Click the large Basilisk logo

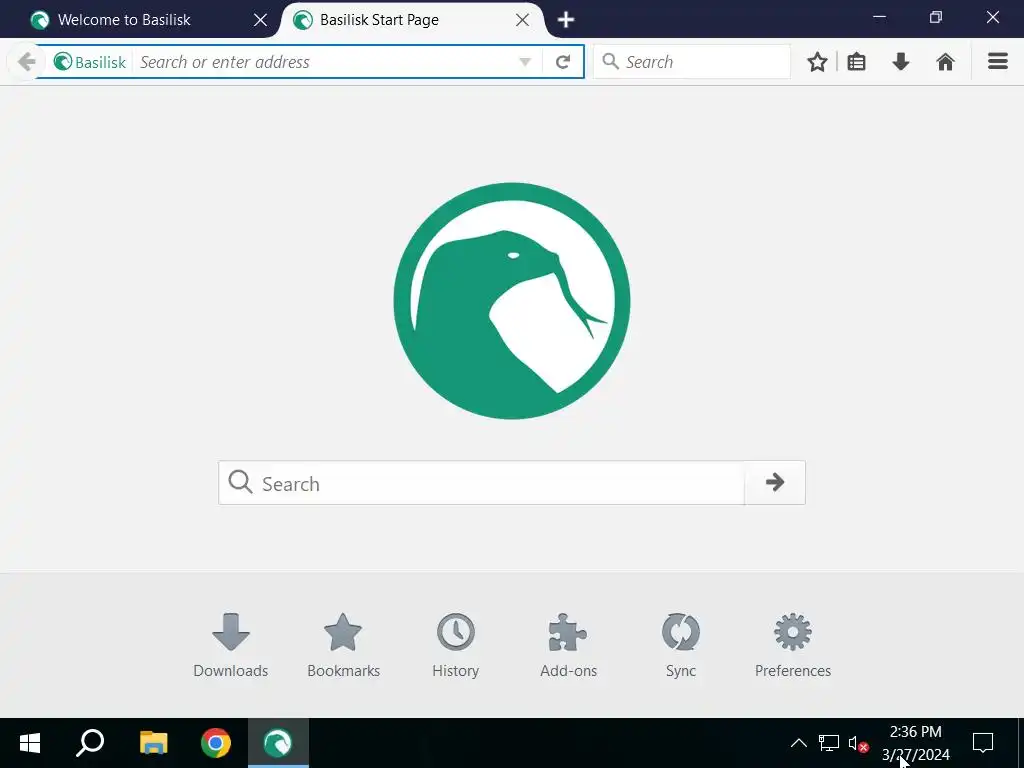pos(512,301)
